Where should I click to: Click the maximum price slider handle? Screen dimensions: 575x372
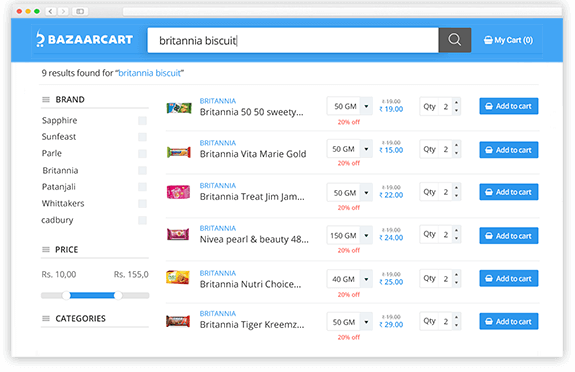[x=118, y=295]
